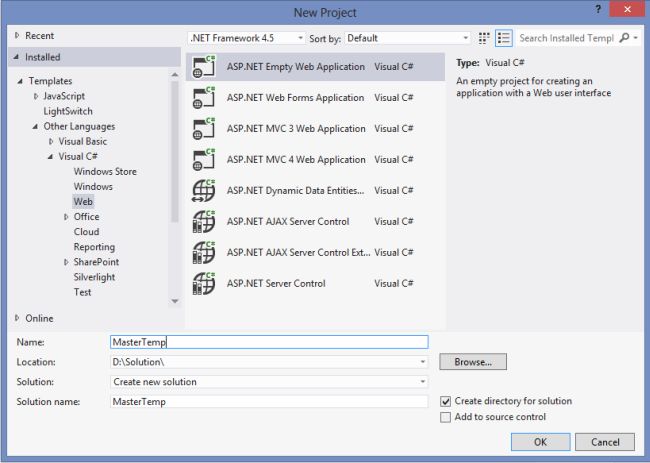Open the Location path dropdown arrow
Screen dimensions: 650x463
(422, 362)
